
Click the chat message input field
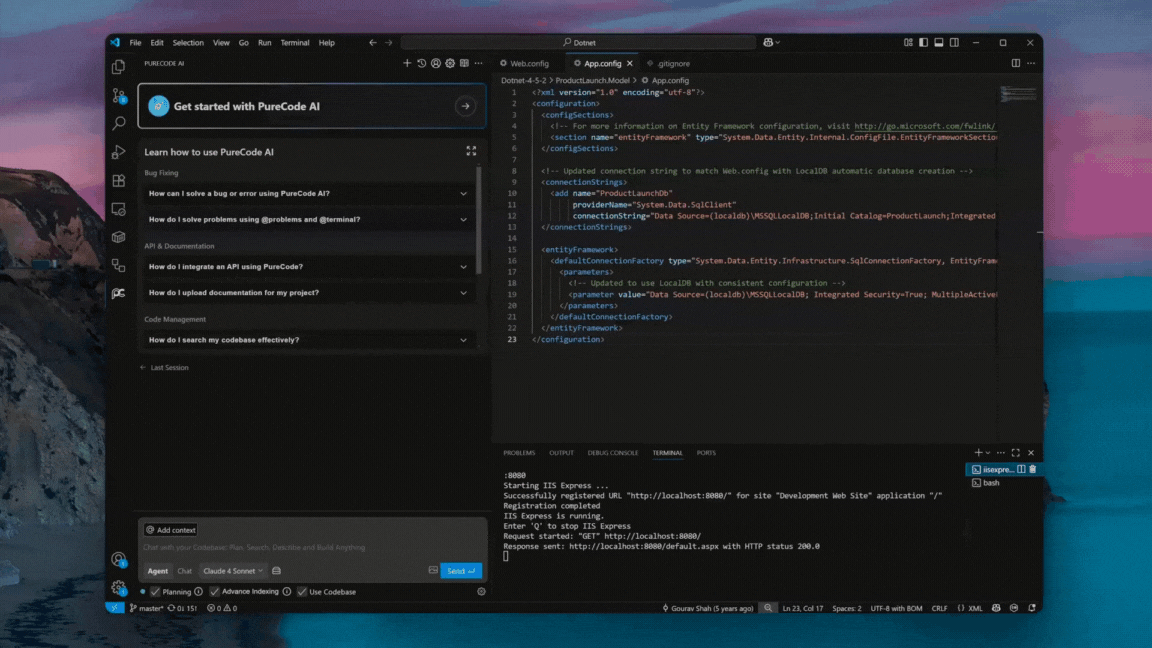click(312, 547)
